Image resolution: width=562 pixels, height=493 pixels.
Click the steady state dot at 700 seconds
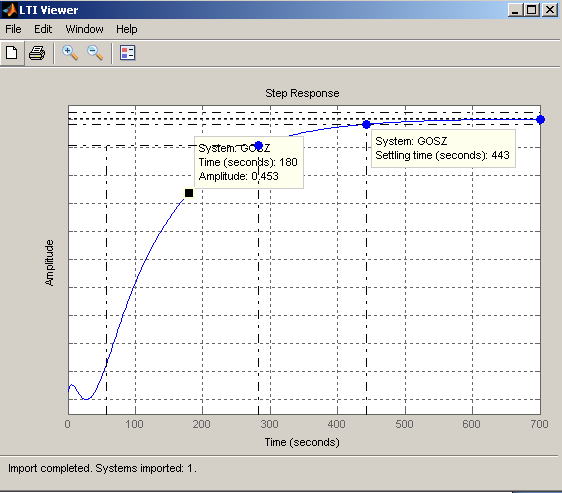point(540,119)
